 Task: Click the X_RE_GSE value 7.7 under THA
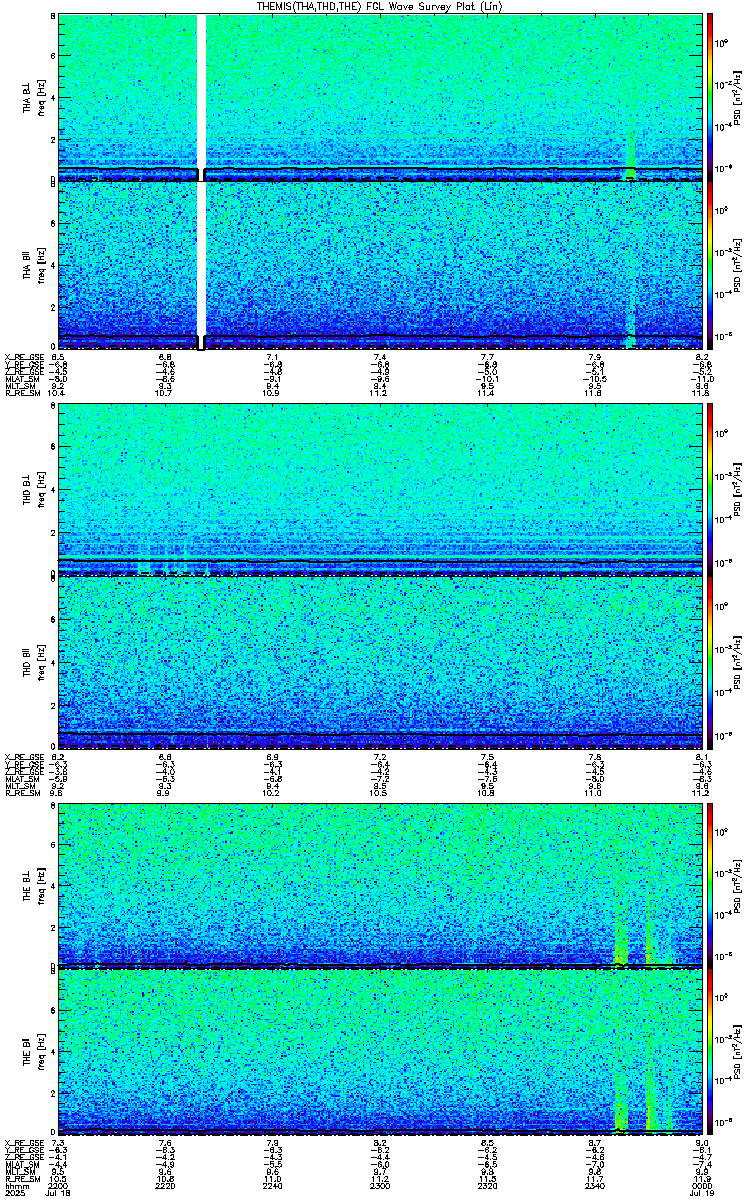click(x=487, y=357)
